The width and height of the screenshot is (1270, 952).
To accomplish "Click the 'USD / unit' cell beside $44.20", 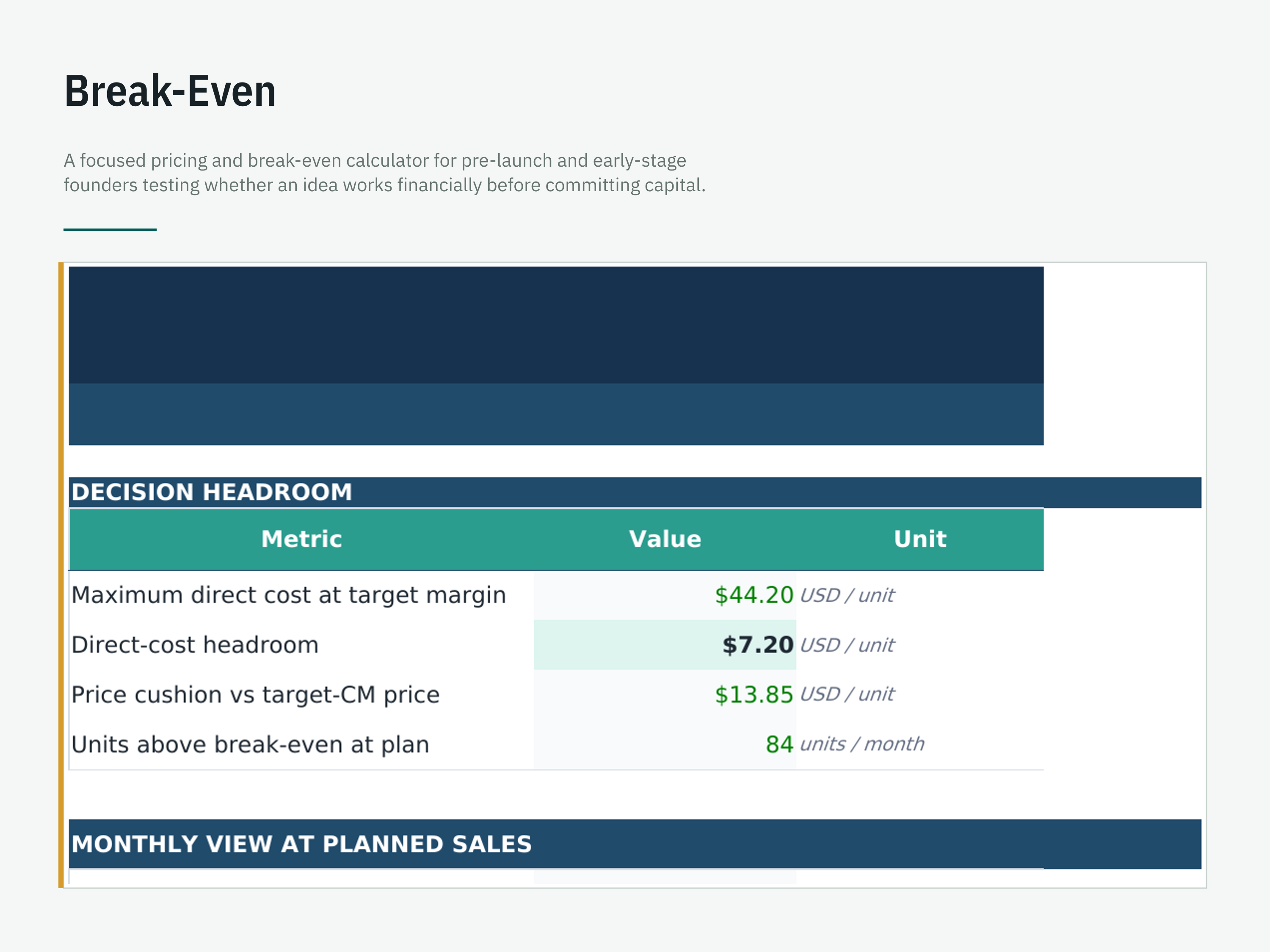I will 920,595.
